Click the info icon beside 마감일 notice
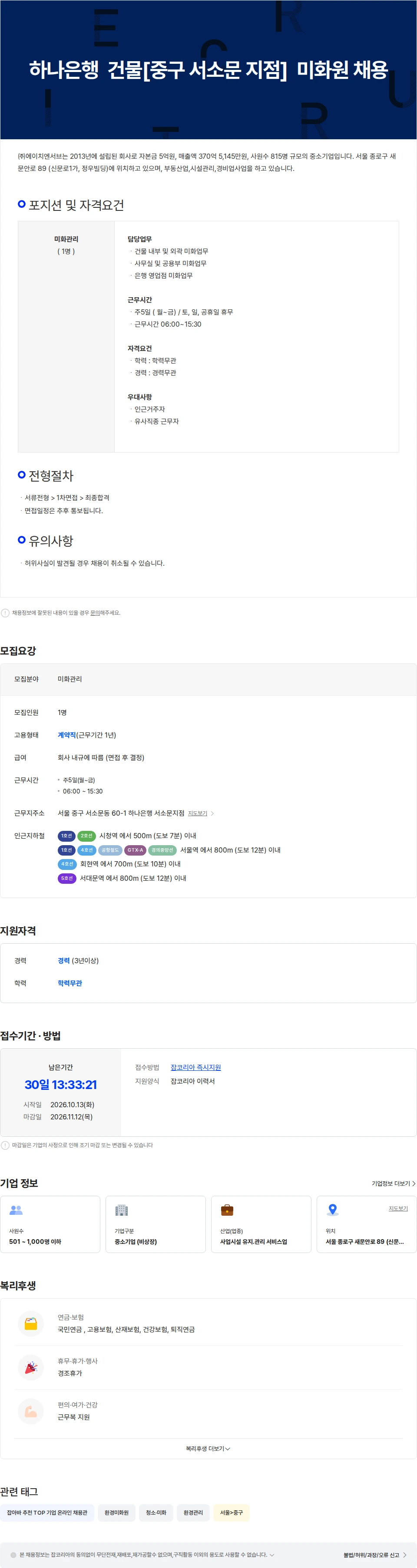The width and height of the screenshot is (417, 1568). point(6,1145)
